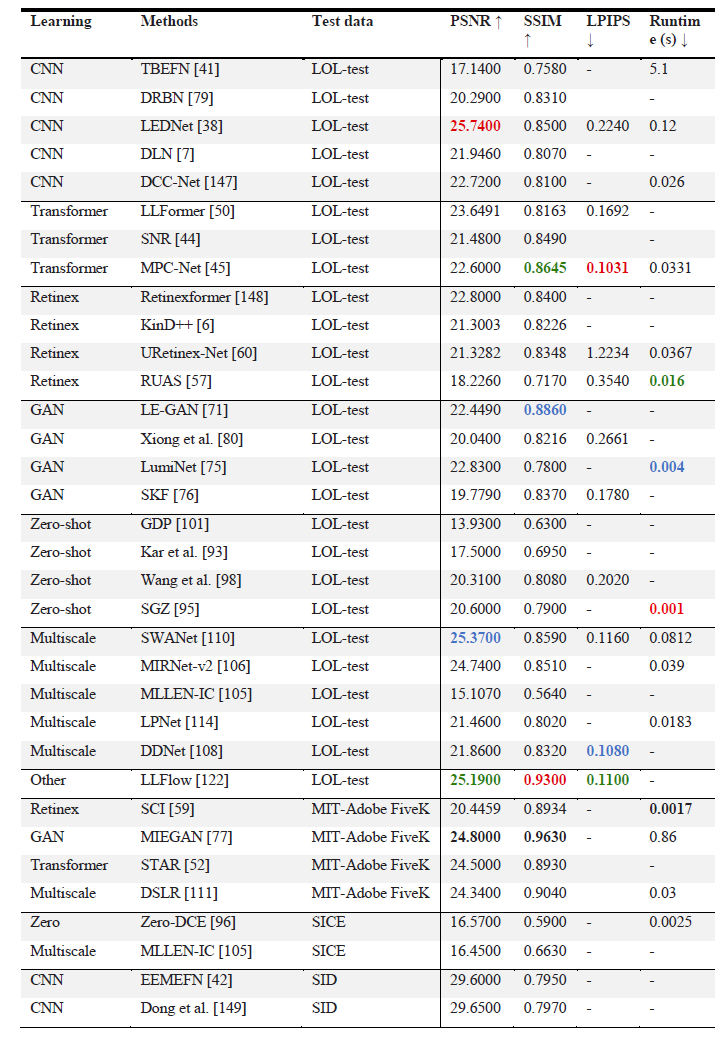This screenshot has width=728, height=1039.
Task: Click the Zero-DCE [96] citation
Action: click(x=188, y=922)
